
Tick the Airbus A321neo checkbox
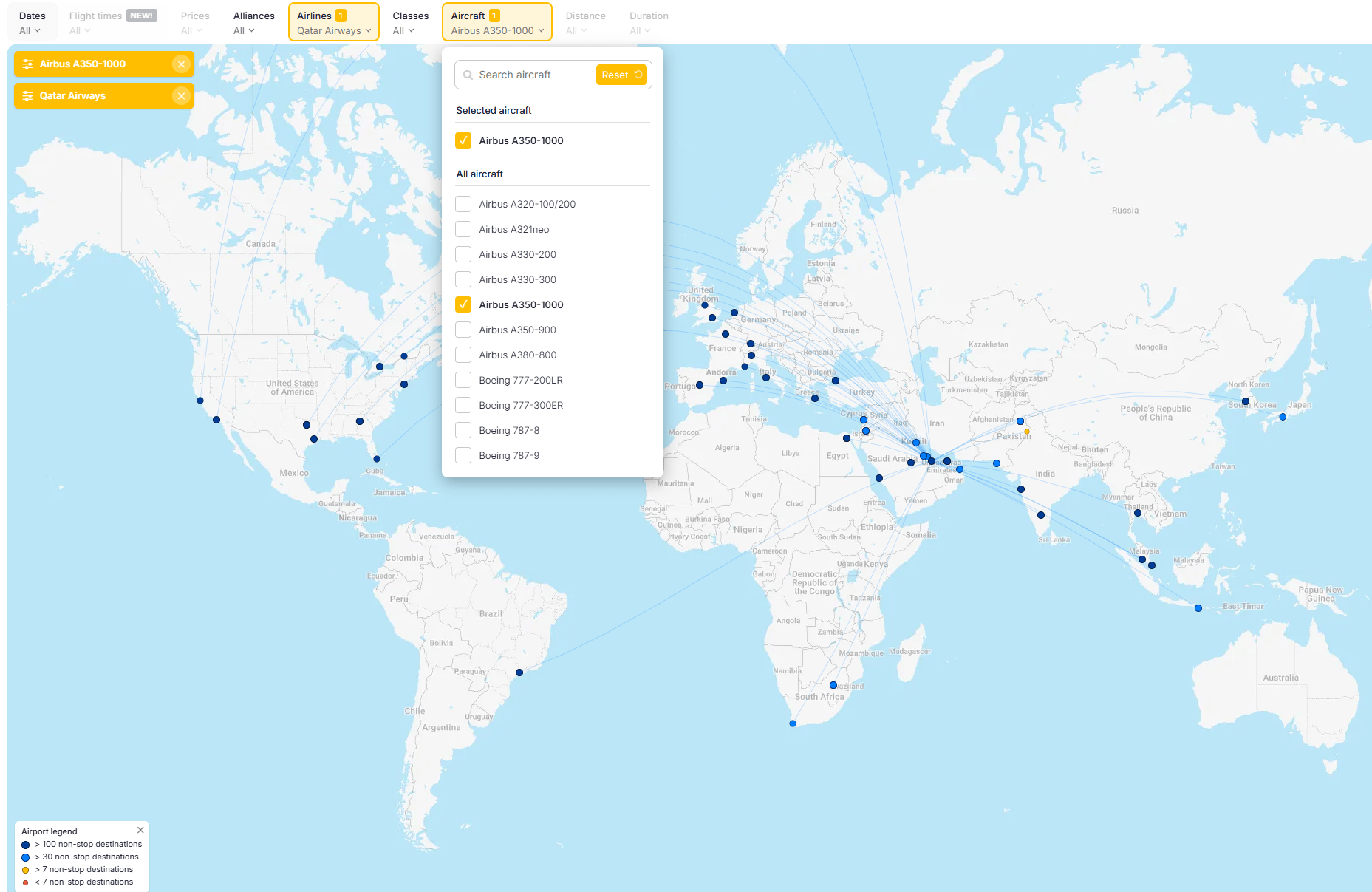[463, 230]
